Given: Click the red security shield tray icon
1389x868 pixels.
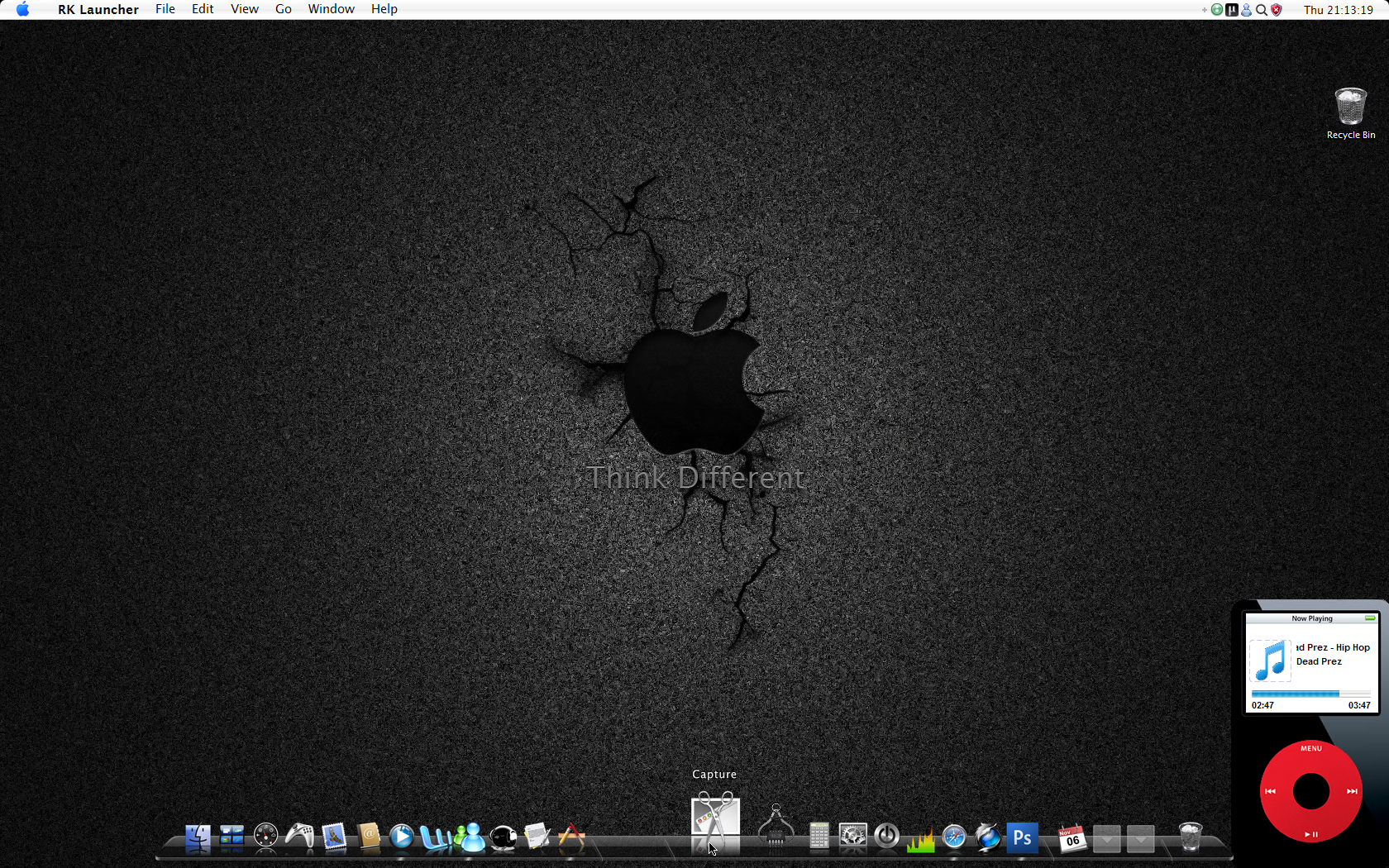Looking at the screenshot, I should pos(1277,10).
